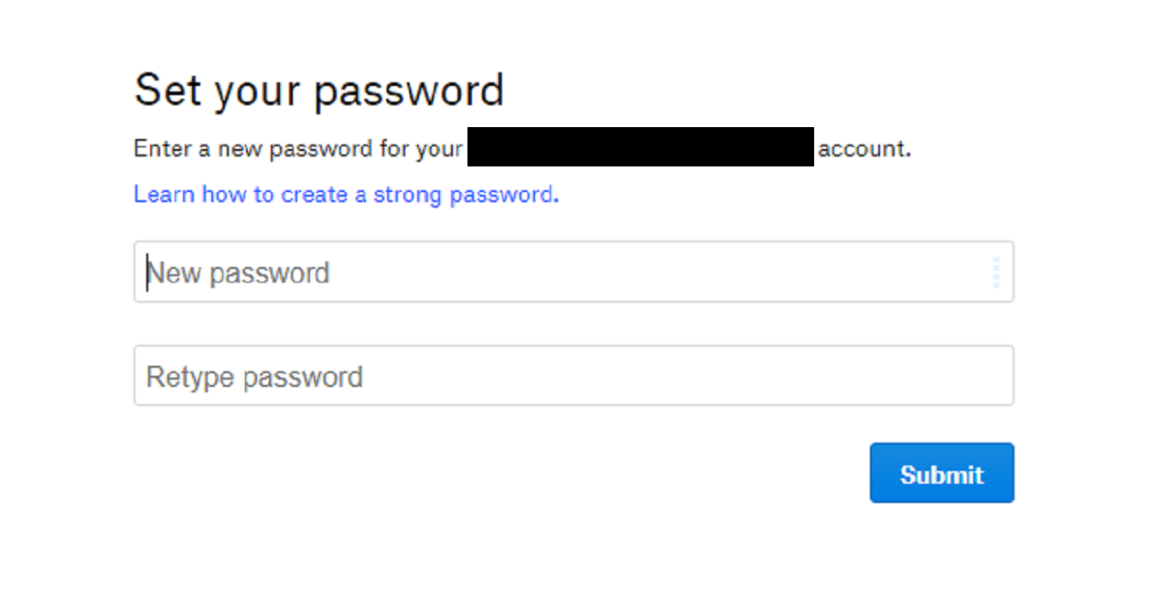Click the empty right side of Retype password

pyautogui.click(x=850, y=376)
